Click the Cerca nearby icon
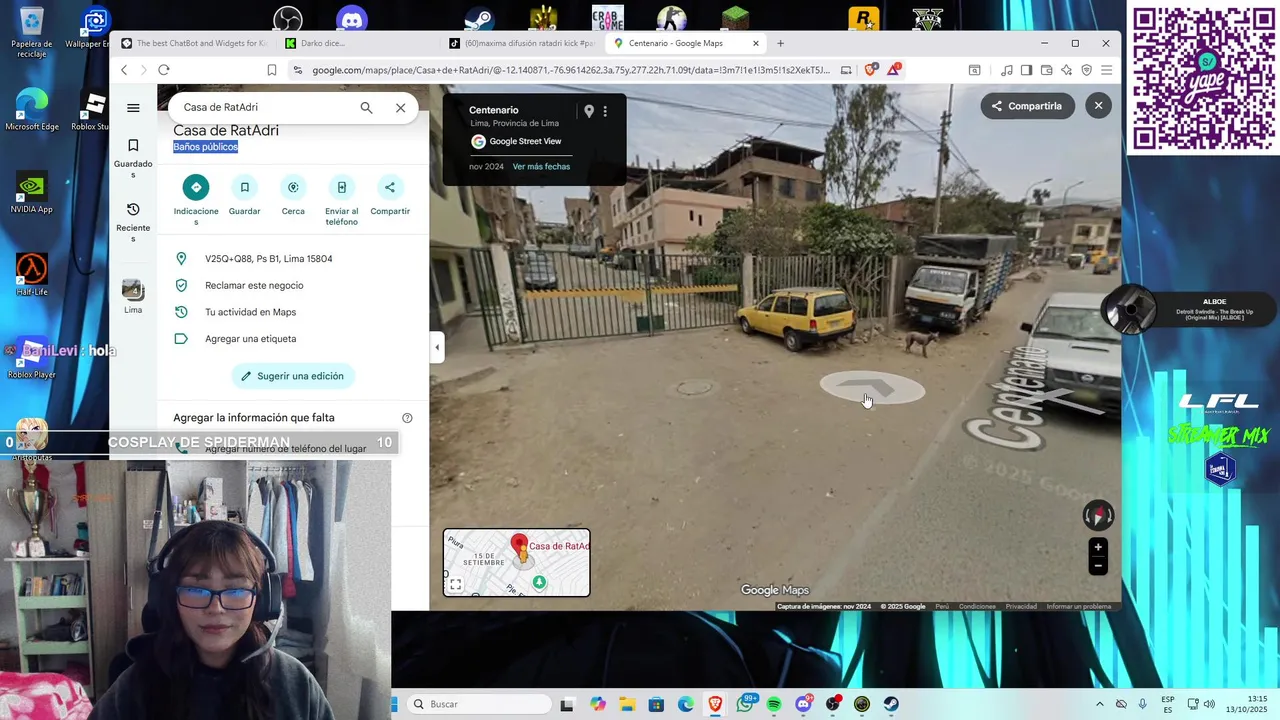Viewport: 1280px width, 720px height. [x=293, y=187]
